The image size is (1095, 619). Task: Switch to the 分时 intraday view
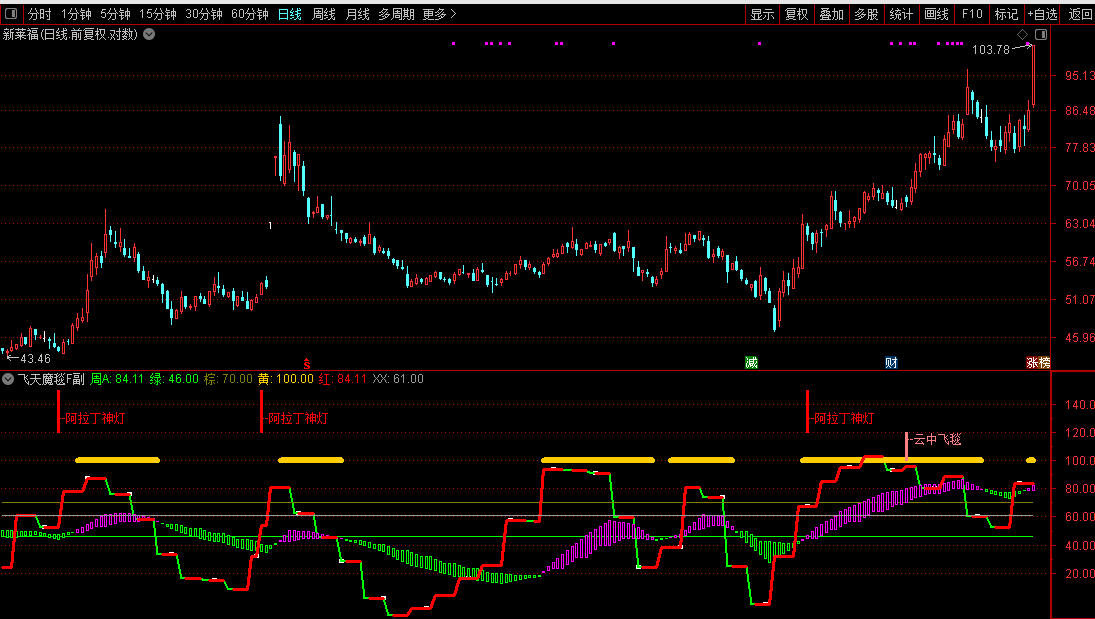40,14
